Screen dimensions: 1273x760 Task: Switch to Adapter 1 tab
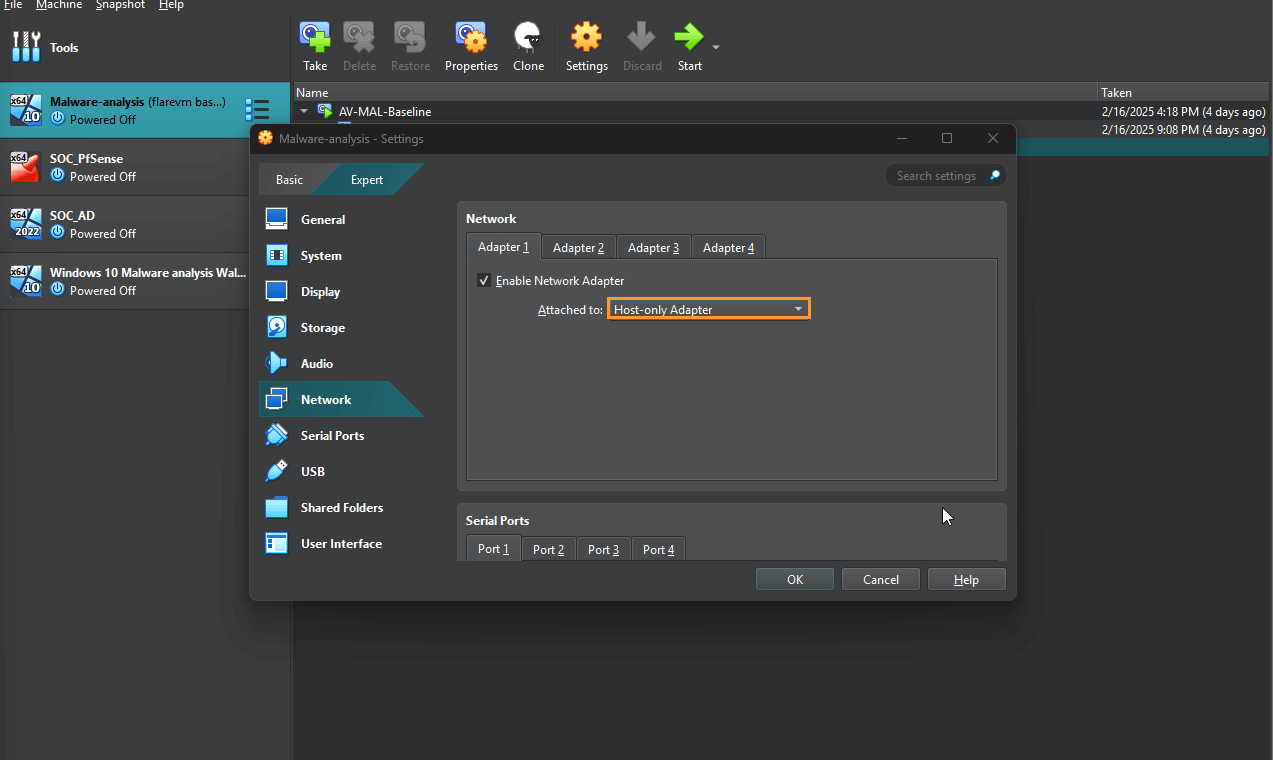click(503, 247)
